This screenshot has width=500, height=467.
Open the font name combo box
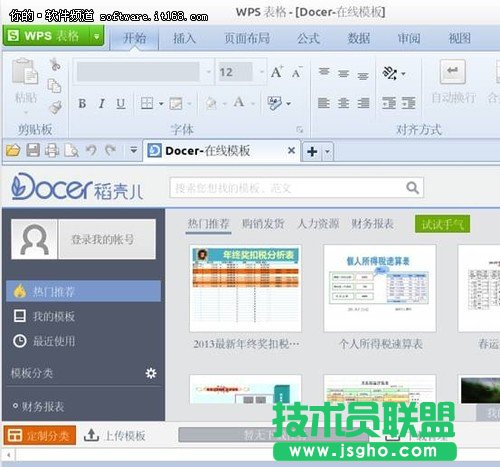[144, 72]
